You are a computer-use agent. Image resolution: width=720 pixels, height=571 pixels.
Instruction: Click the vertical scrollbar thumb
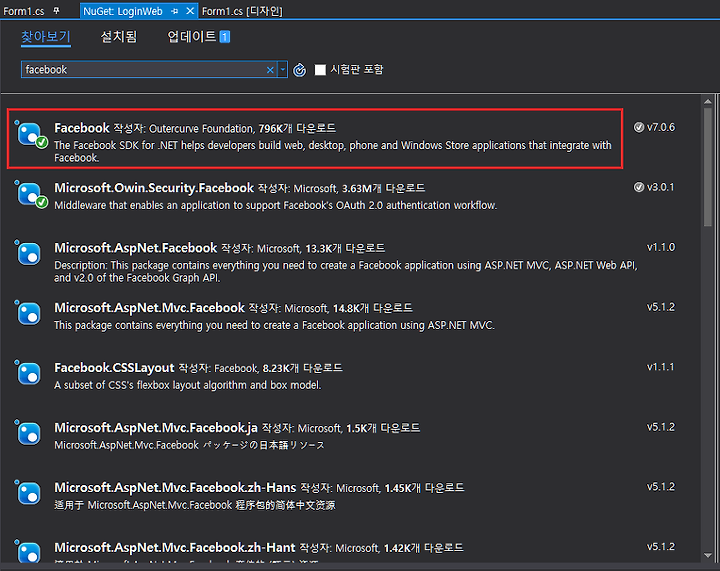(x=708, y=167)
